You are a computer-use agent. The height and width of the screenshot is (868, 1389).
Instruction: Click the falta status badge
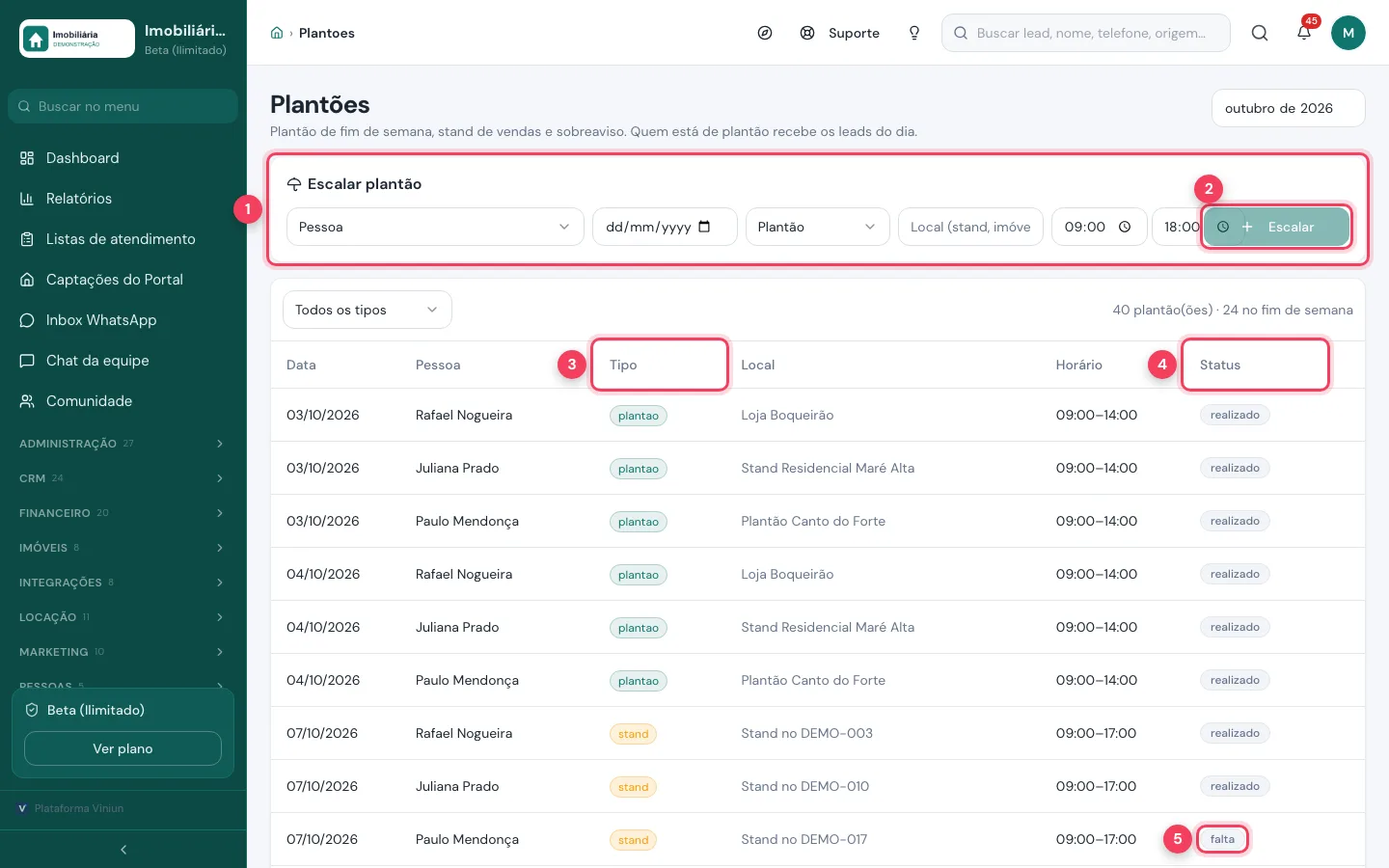1222,839
